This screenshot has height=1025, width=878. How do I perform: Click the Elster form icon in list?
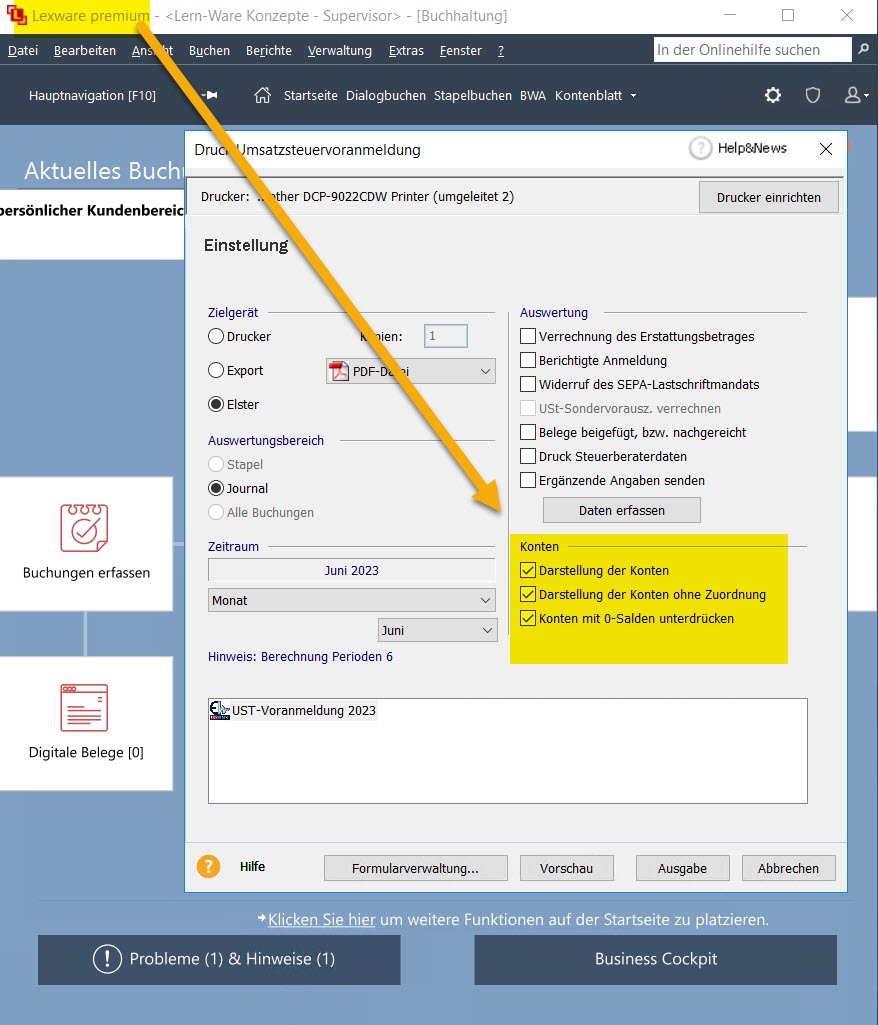pos(219,711)
